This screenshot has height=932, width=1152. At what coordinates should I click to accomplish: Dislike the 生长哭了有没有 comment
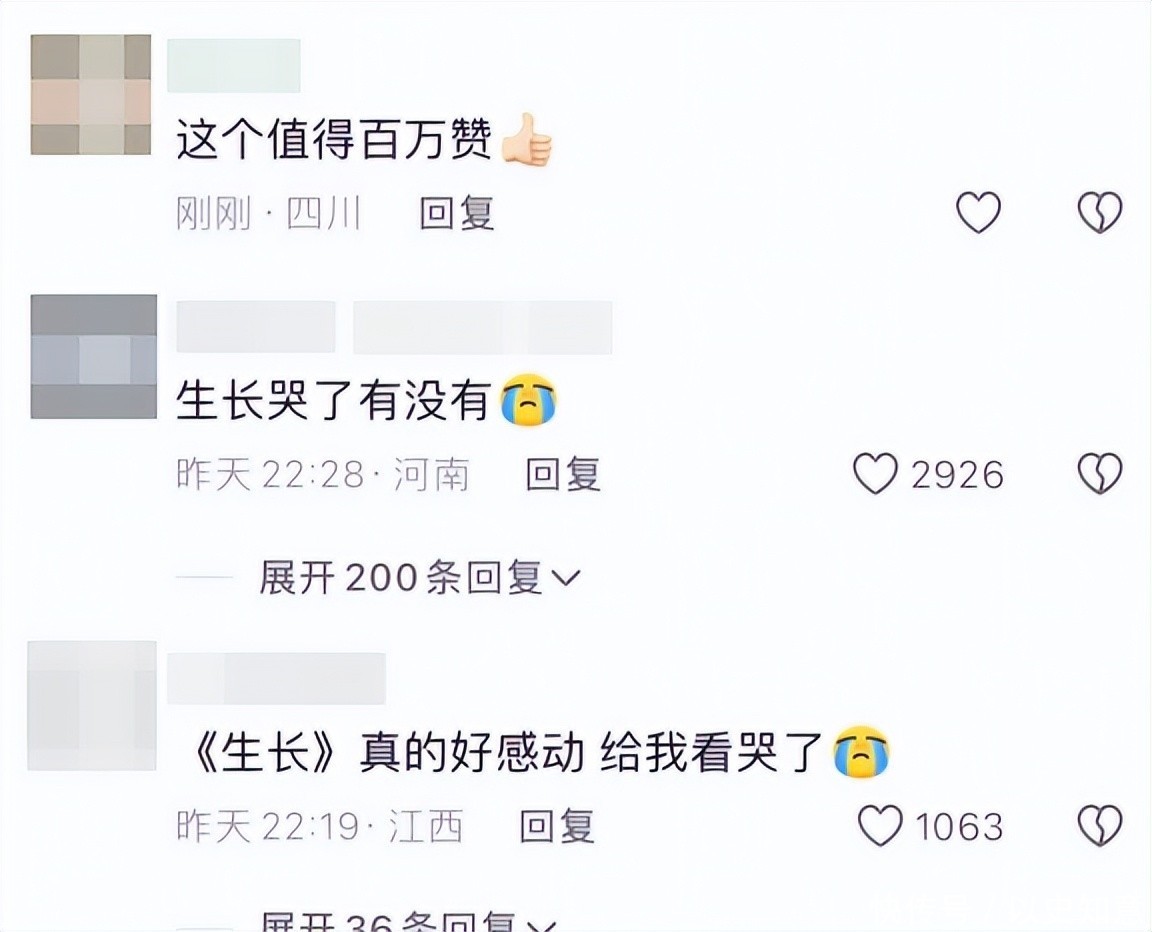pos(1099,473)
